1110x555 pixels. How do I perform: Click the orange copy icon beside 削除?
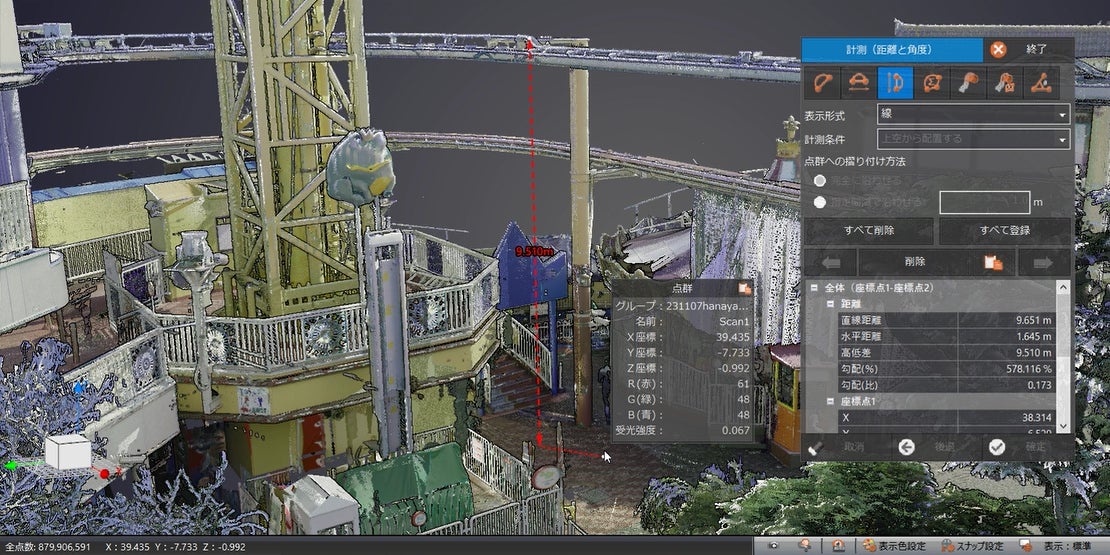(993, 262)
